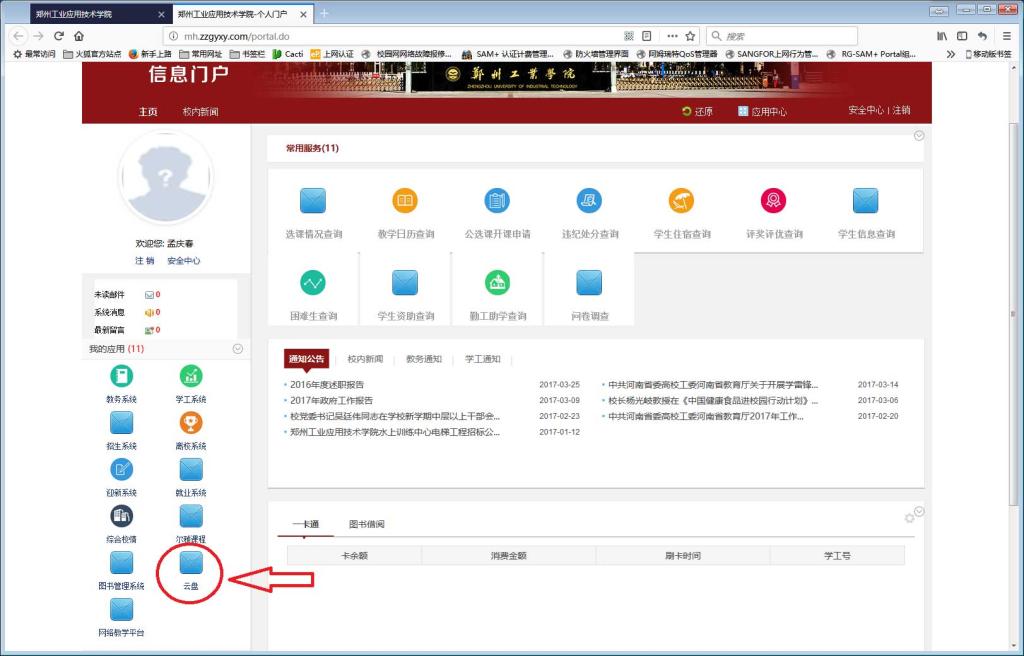Image resolution: width=1024 pixels, height=656 pixels.
Task: Bookmark this page with the star
Action: point(690,36)
